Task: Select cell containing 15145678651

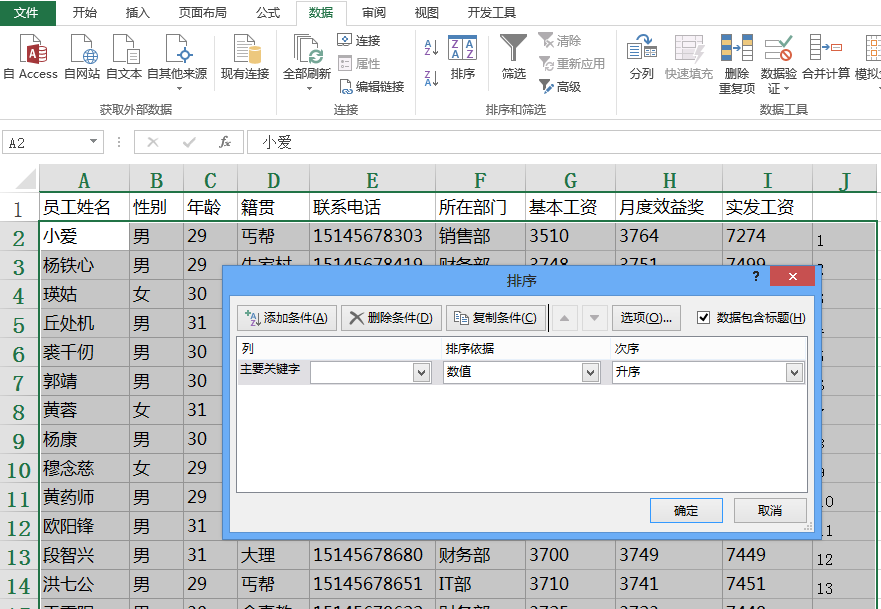Action: 372,584
